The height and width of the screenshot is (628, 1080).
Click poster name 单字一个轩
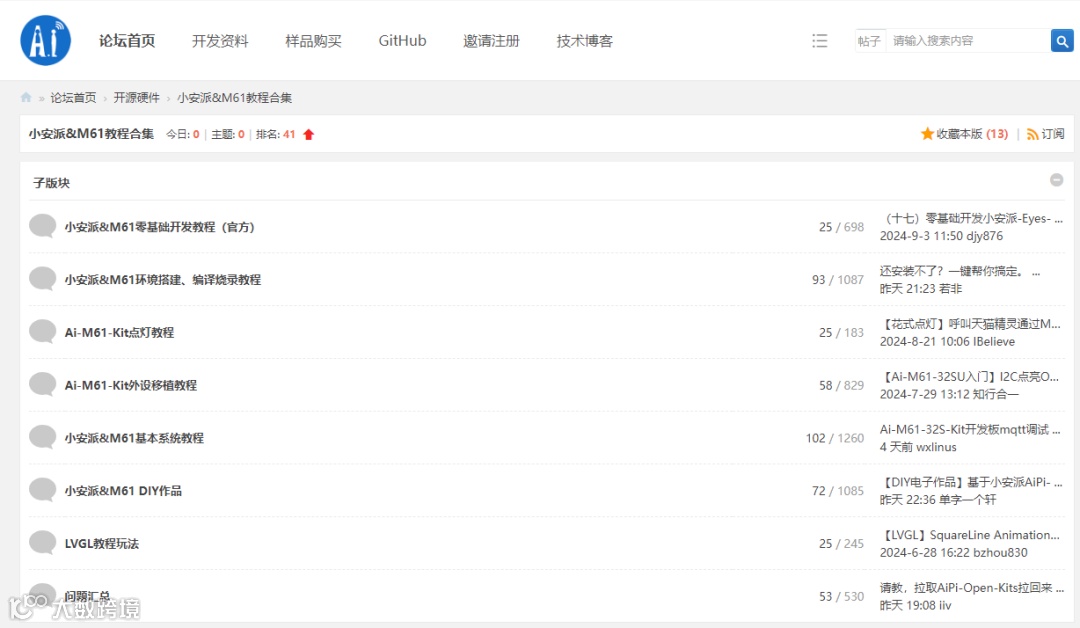coord(967,500)
